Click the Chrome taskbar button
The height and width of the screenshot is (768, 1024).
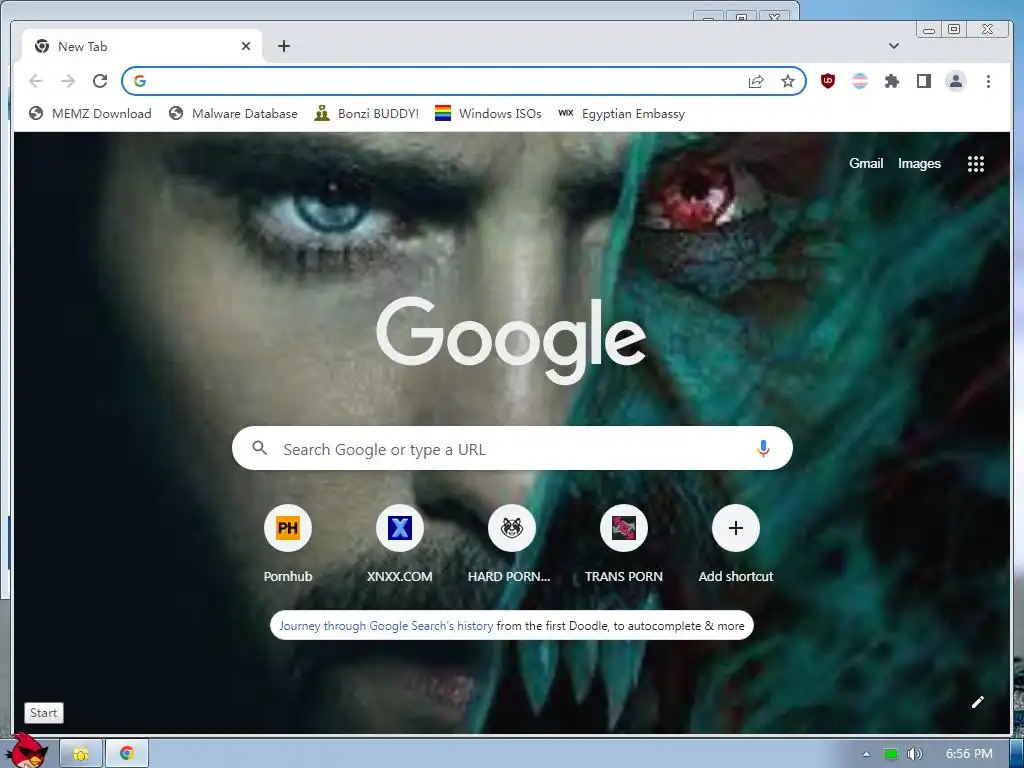pyautogui.click(x=127, y=754)
